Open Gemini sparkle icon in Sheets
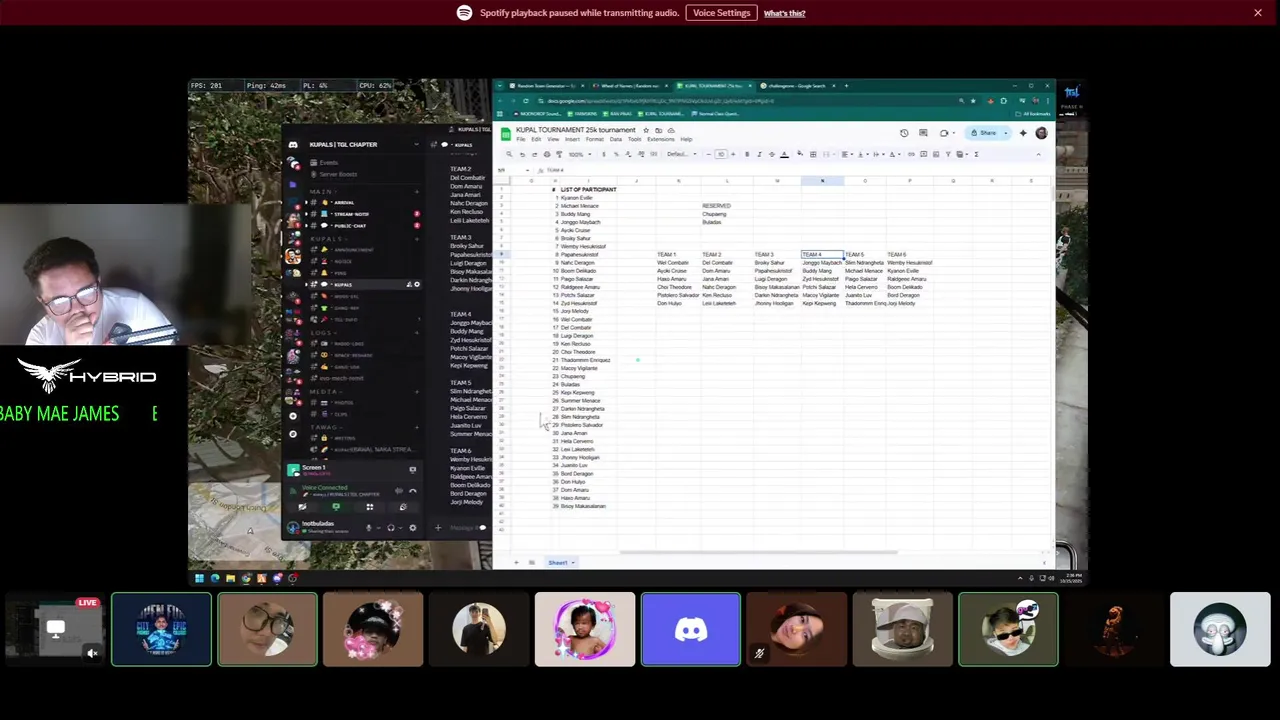1280x720 pixels. tap(1023, 133)
